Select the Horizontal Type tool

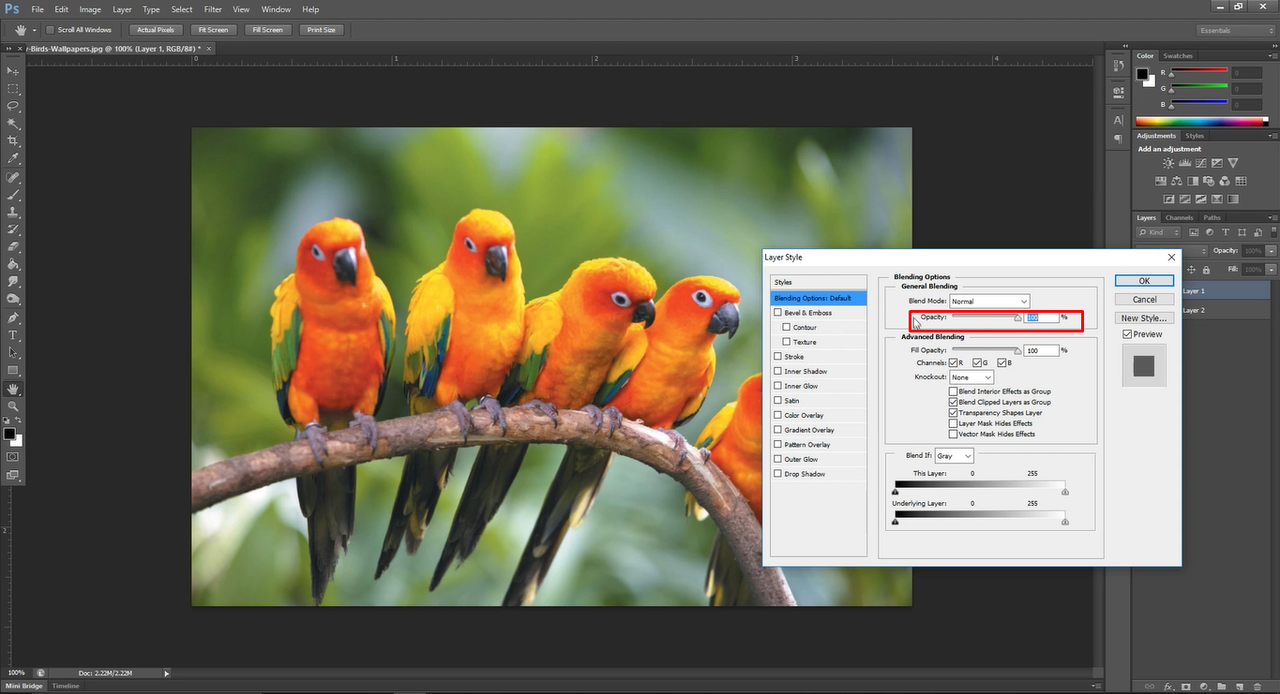(13, 335)
